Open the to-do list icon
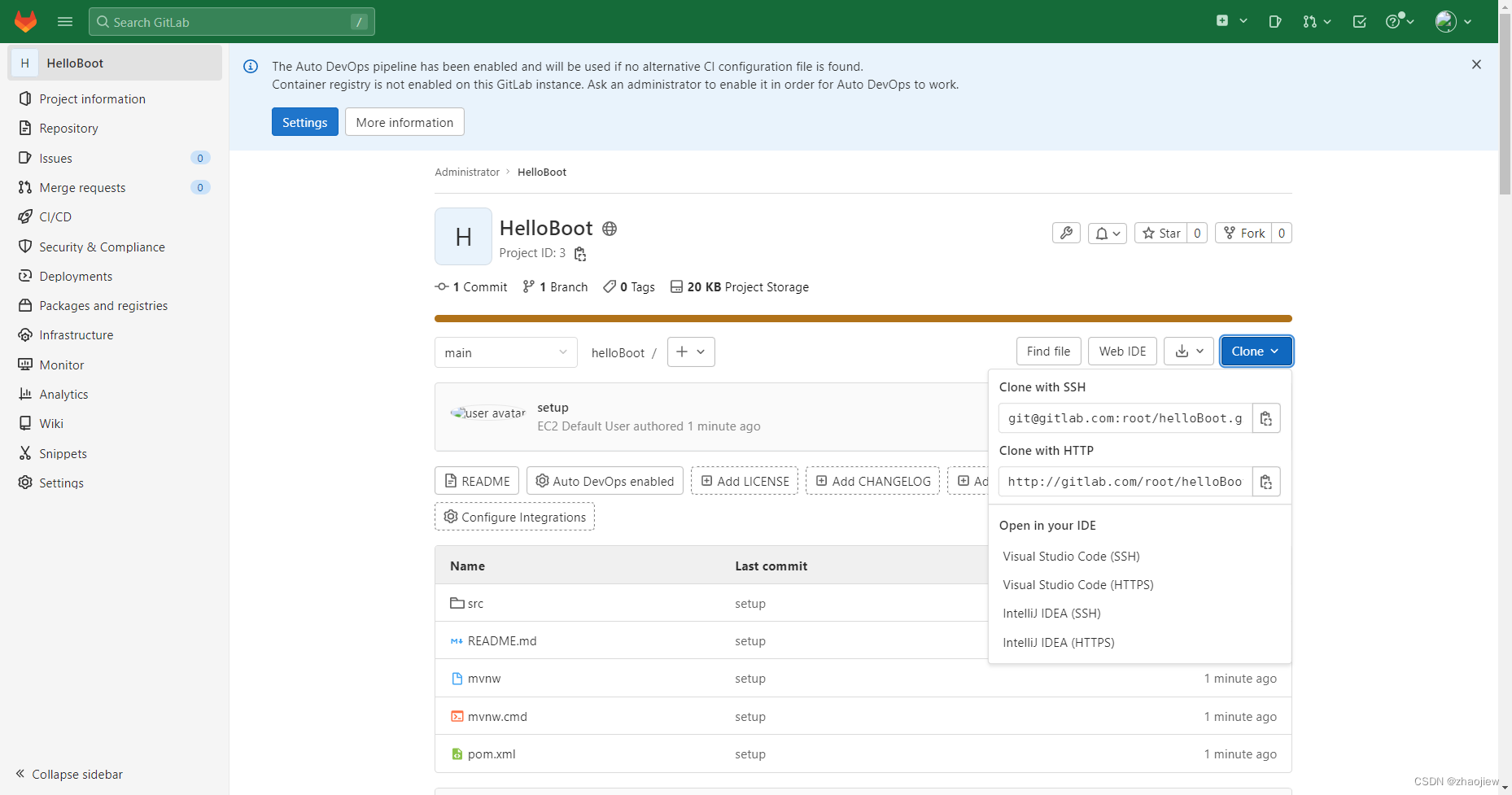 [x=1359, y=22]
